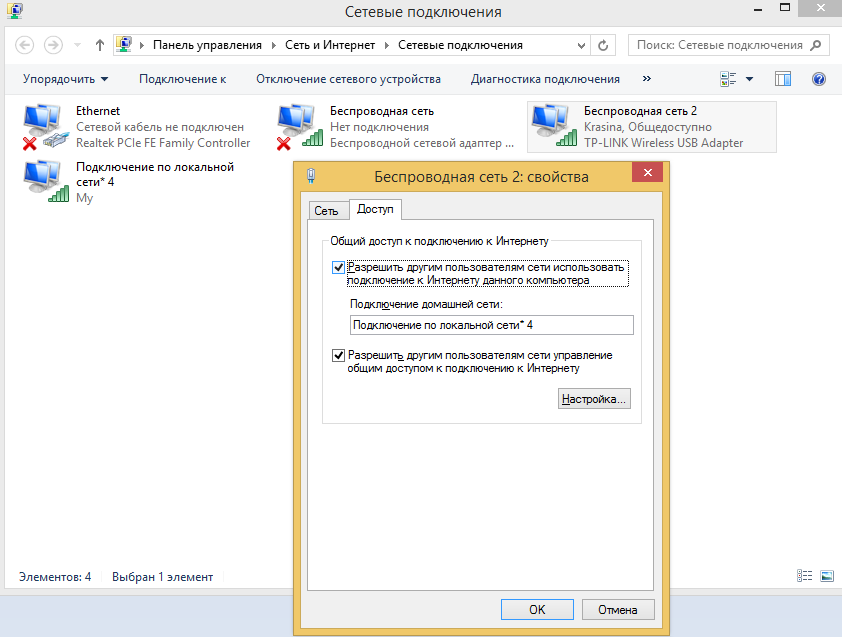
Task: Uncheck allow other users to use Internet connection
Action: point(338,267)
